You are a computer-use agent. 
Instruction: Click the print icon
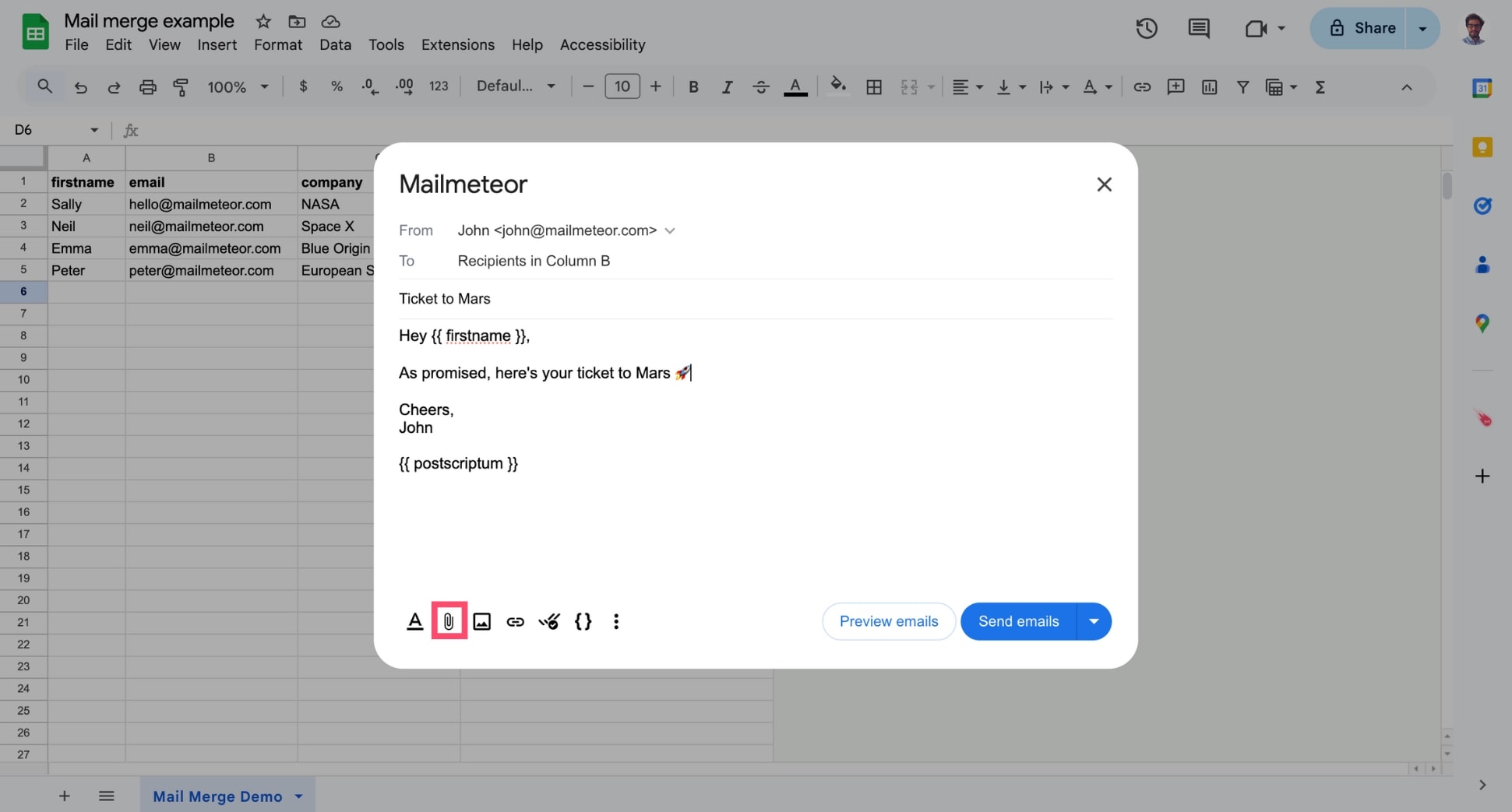tap(147, 87)
